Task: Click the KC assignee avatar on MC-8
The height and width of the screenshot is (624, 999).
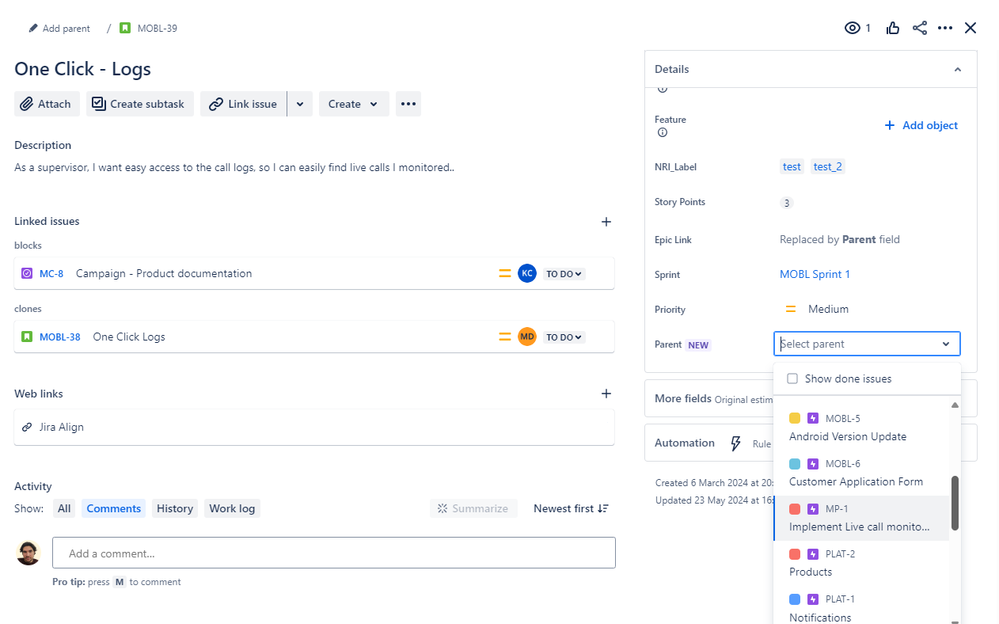Action: (x=527, y=273)
